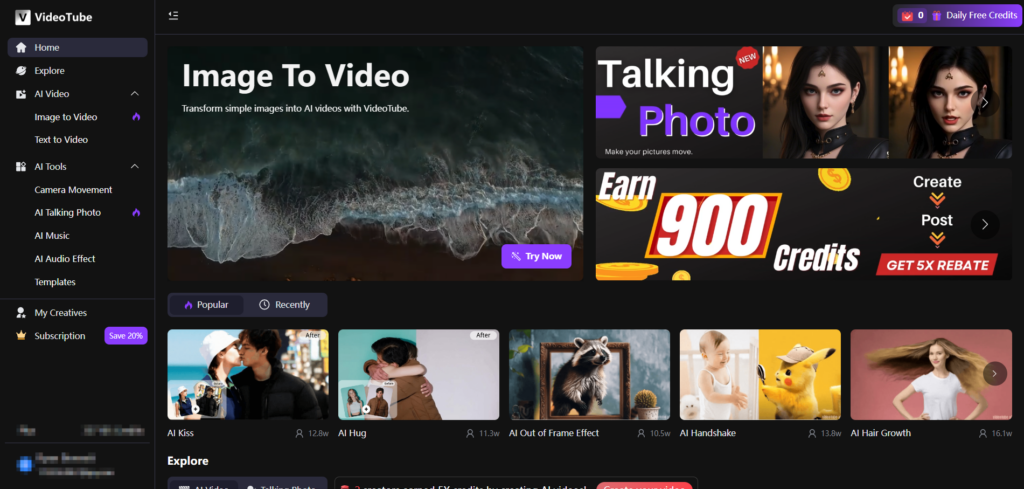Click the AI Handshake title text
The height and width of the screenshot is (489, 1024).
point(709,433)
